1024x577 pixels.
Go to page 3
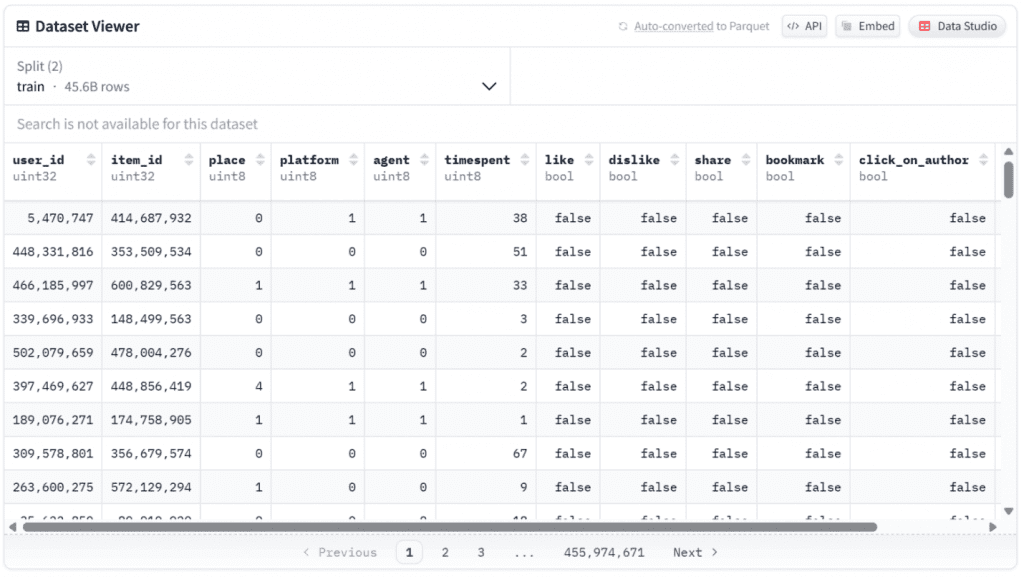481,553
